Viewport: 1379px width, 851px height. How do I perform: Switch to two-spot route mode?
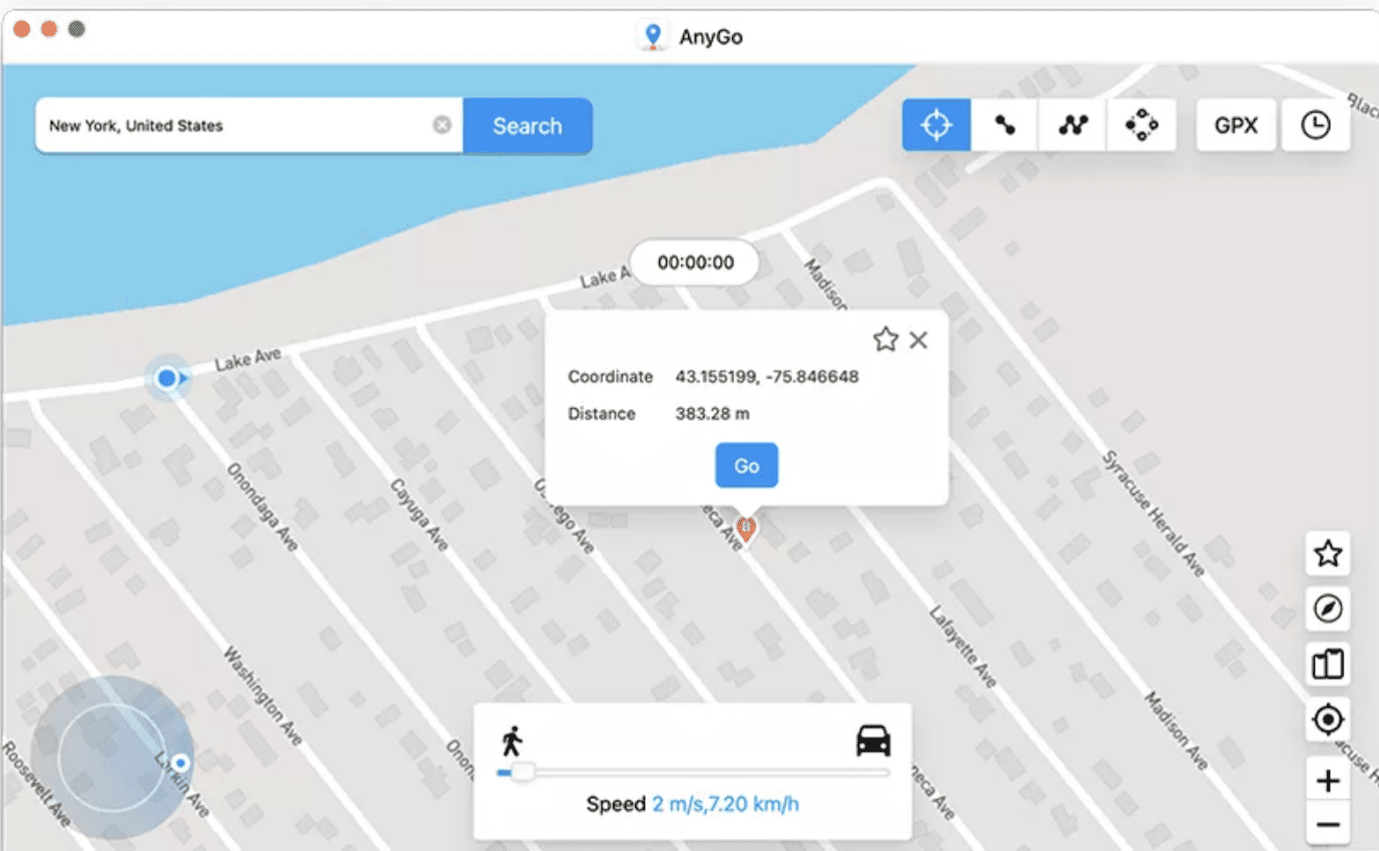coord(1004,124)
